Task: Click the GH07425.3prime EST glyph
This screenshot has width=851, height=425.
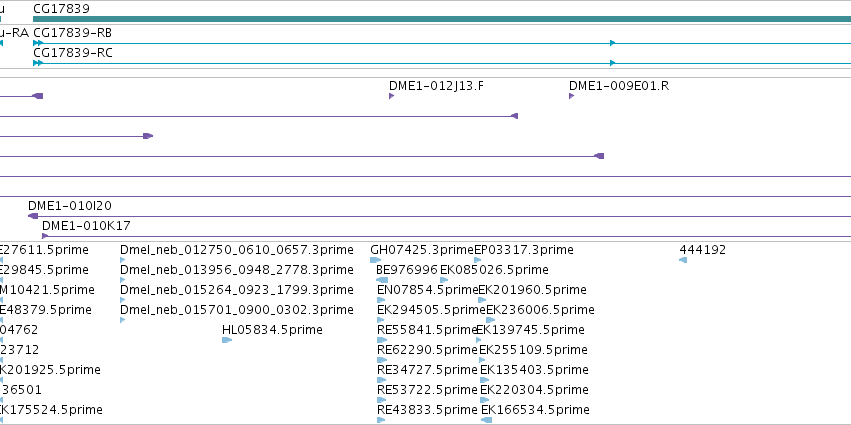Action: click(376, 260)
